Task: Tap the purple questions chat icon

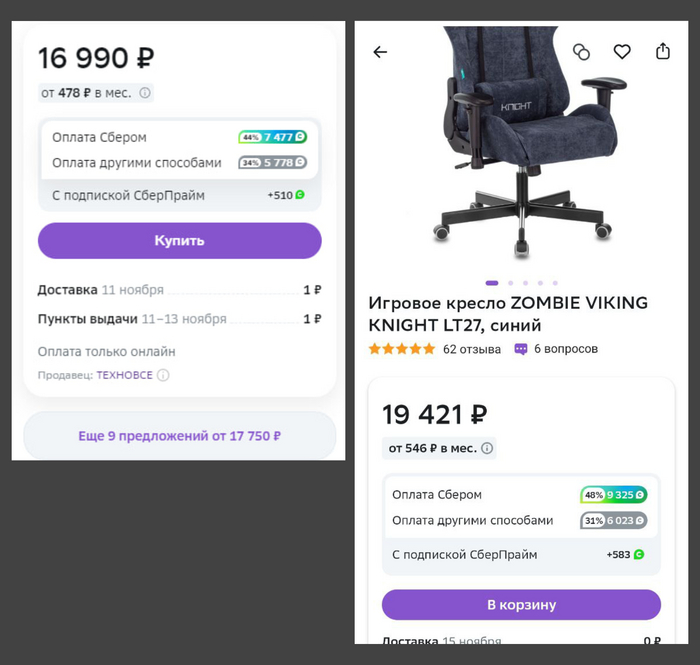Action: 521,349
